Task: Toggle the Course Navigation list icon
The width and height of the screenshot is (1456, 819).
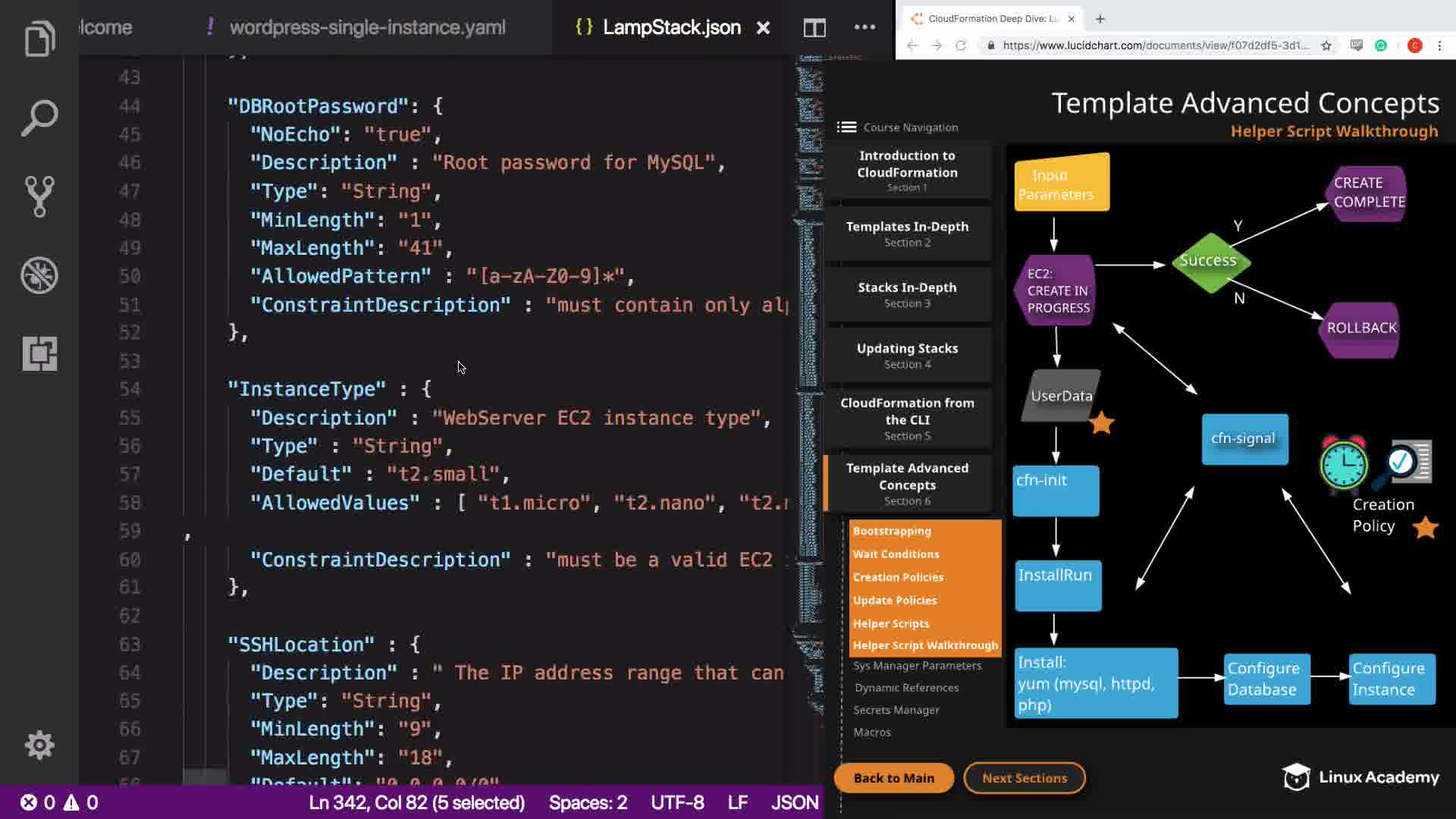Action: tap(846, 127)
